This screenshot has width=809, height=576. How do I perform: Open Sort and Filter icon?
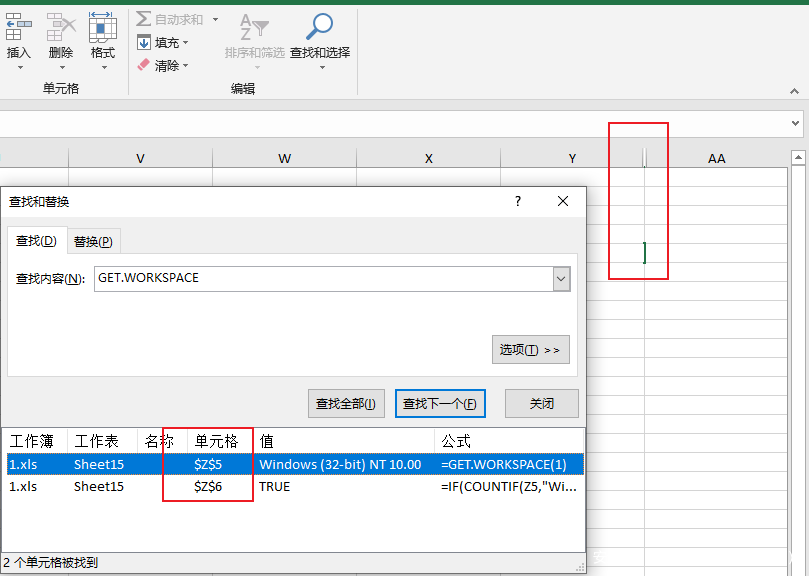click(x=254, y=28)
